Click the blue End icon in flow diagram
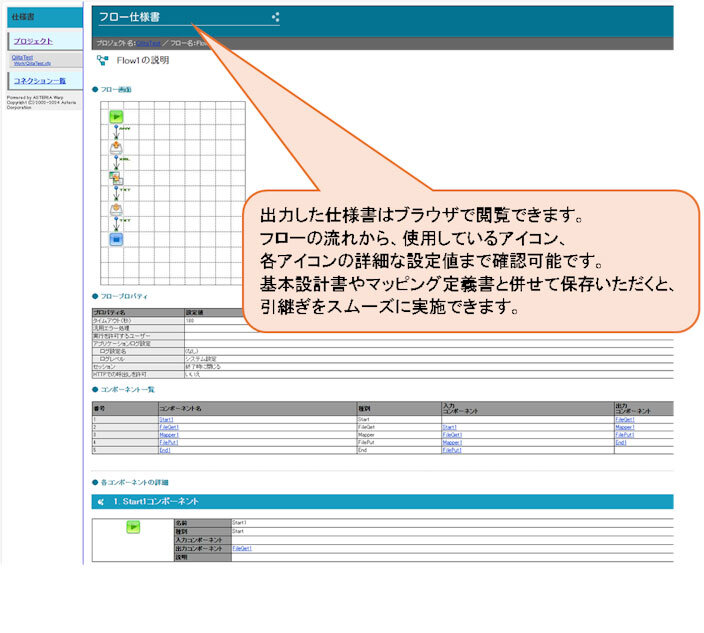This screenshot has height=633, width=704. click(116, 240)
